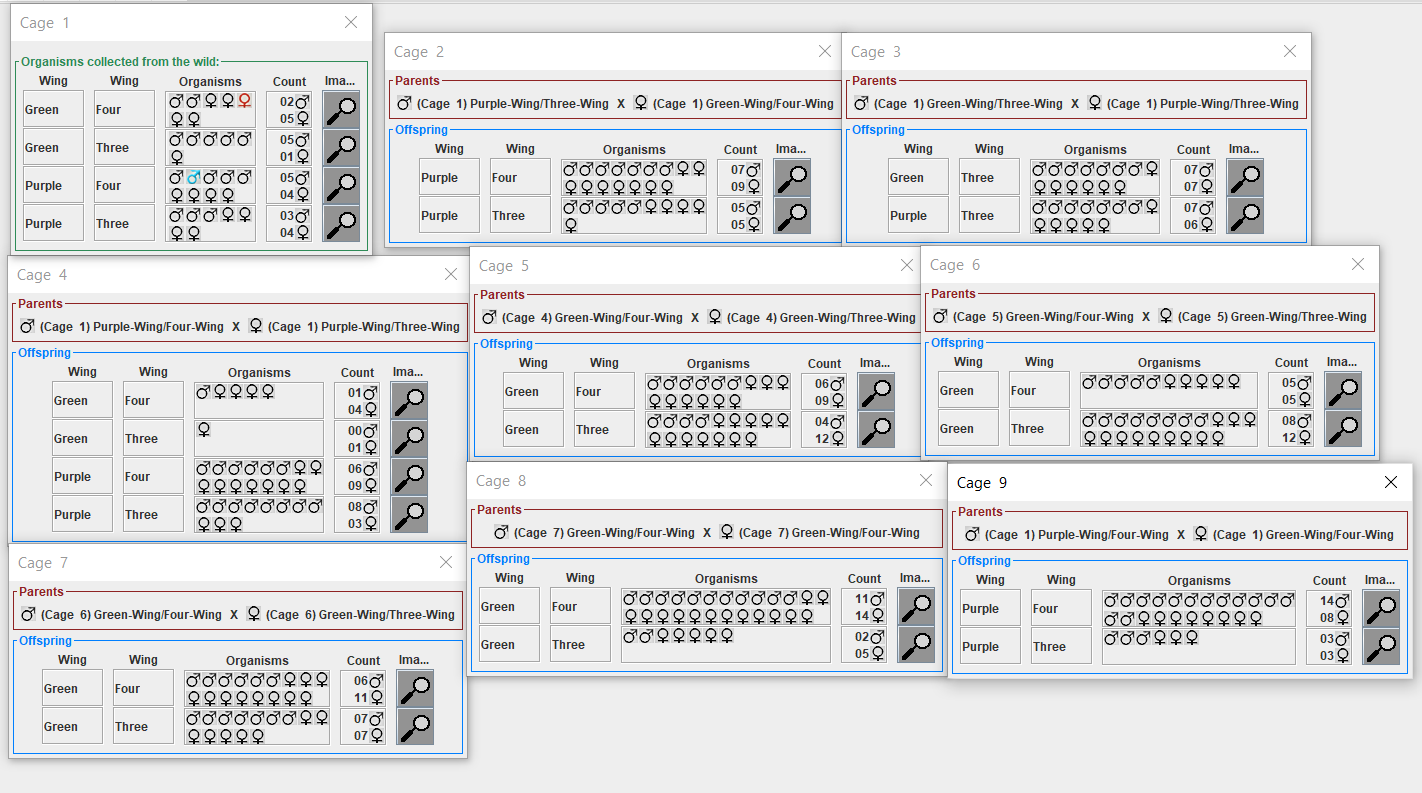Open magnifier for Cage 1 Purple Three row

341,223
